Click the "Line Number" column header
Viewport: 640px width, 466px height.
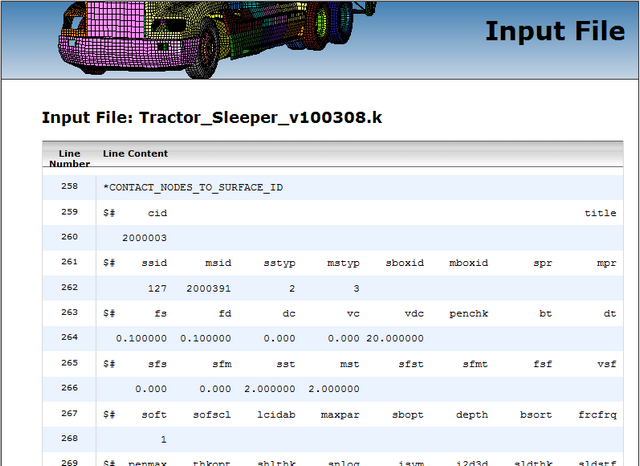click(69, 158)
